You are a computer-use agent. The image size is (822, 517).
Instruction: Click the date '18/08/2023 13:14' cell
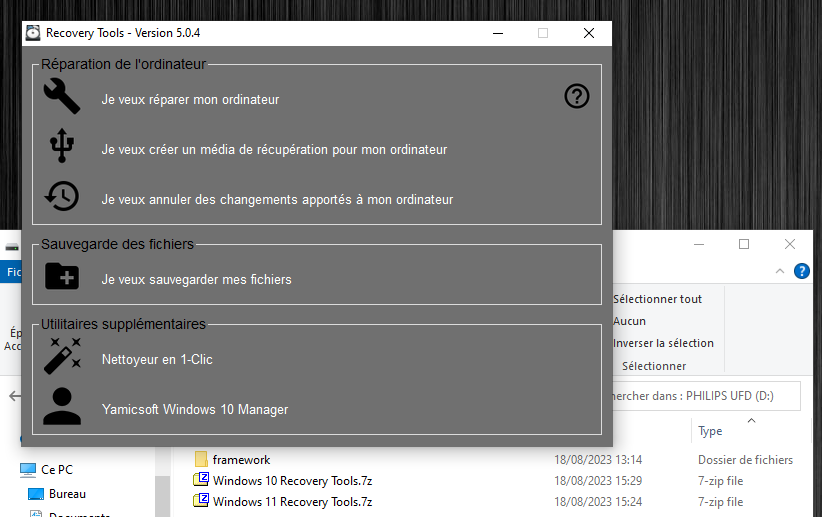[x=598, y=460]
